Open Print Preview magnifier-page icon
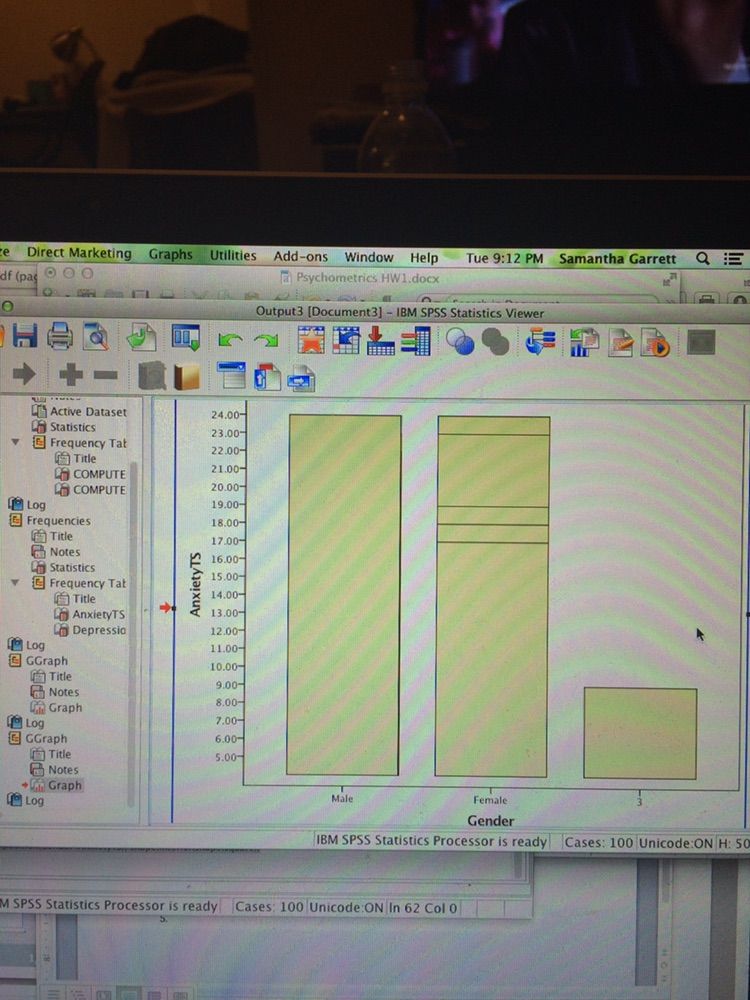This screenshot has width=750, height=1000. pyautogui.click(x=96, y=337)
